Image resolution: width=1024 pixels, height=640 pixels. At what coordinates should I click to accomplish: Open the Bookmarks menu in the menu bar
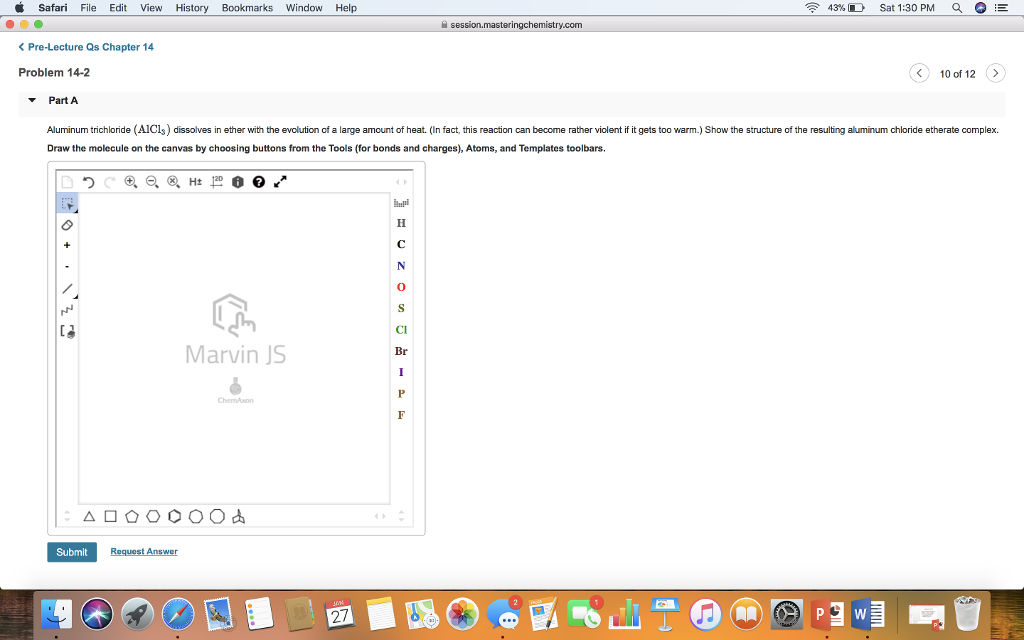click(246, 7)
